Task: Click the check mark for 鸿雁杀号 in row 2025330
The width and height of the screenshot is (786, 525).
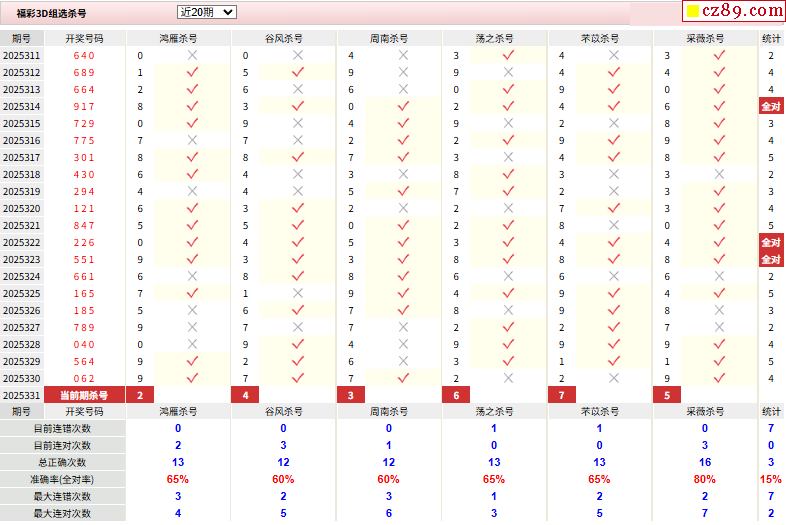Action: click(192, 379)
